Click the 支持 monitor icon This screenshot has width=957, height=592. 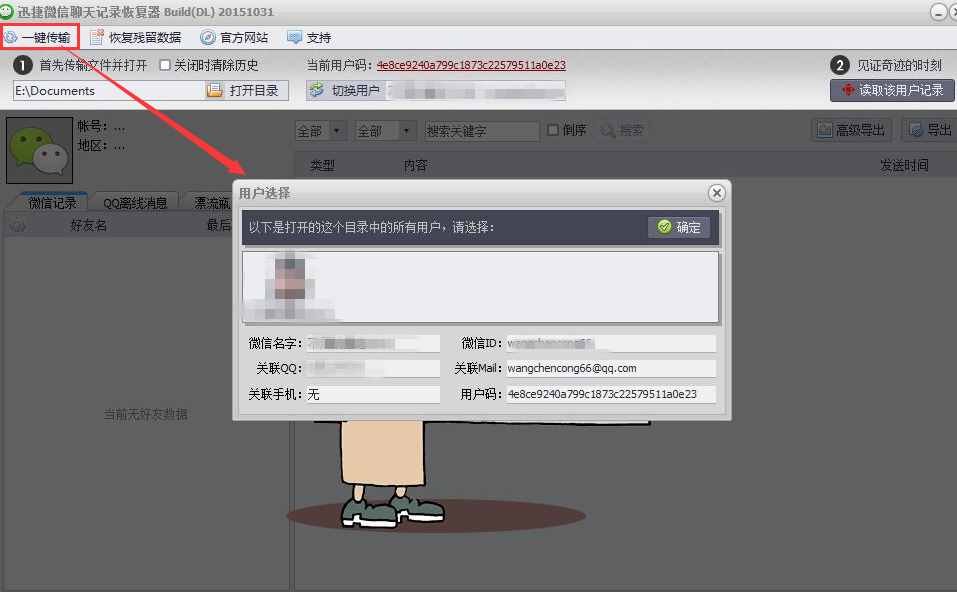(294, 38)
